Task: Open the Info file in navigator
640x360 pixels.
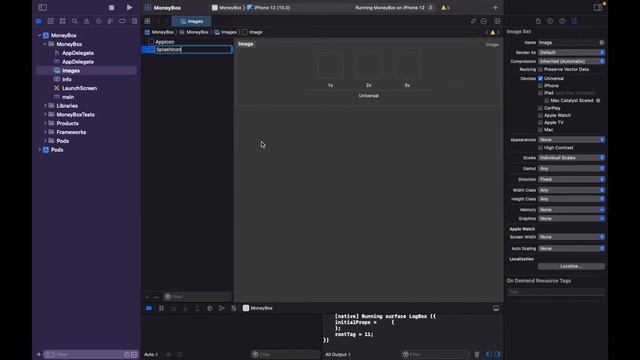Action: 67,79
